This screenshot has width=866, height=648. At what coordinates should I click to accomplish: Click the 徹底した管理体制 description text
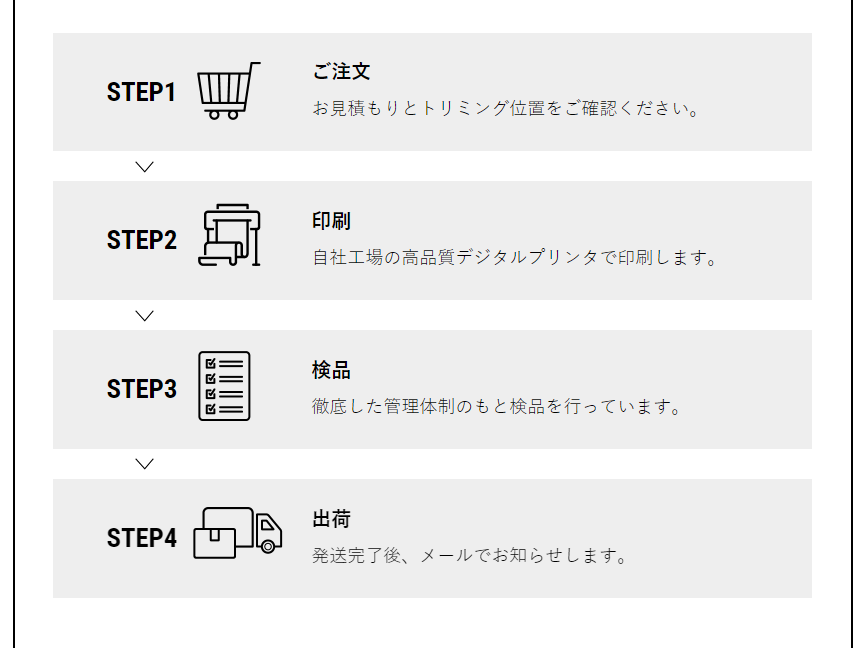click(496, 407)
